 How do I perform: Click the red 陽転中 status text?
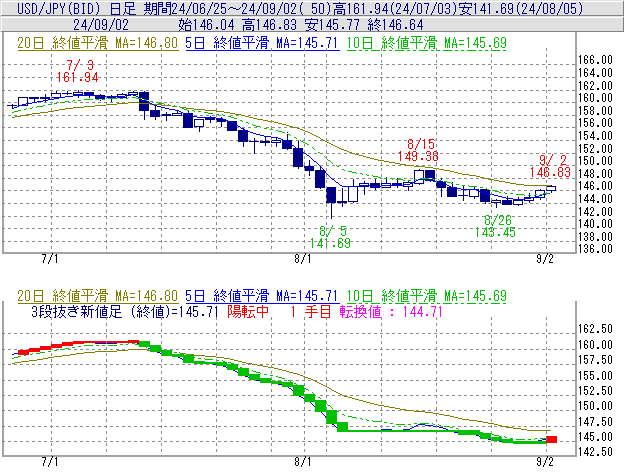pyautogui.click(x=248, y=311)
